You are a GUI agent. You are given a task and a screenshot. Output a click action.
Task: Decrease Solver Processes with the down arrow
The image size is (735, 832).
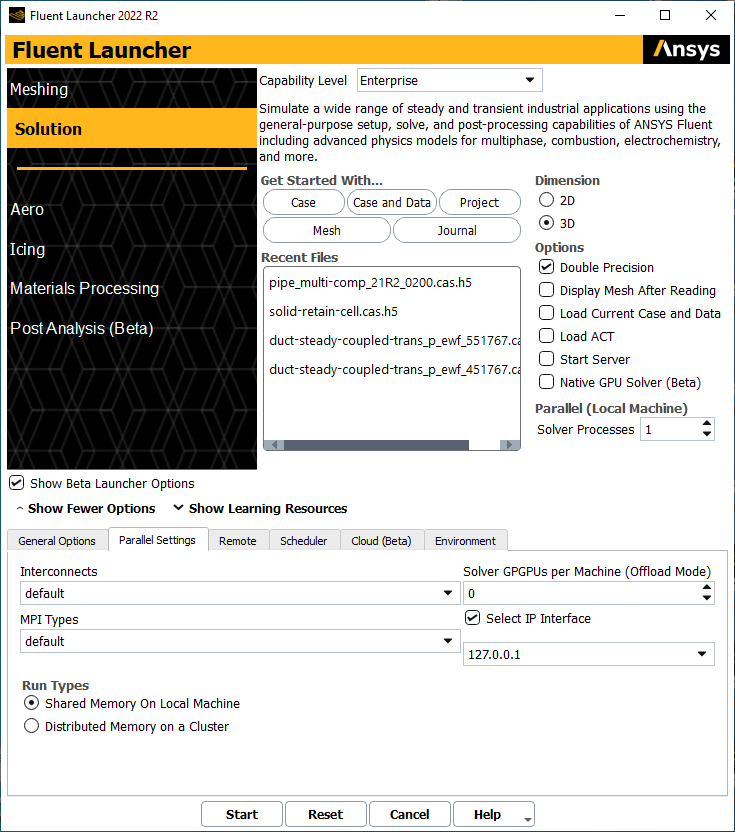(x=706, y=434)
